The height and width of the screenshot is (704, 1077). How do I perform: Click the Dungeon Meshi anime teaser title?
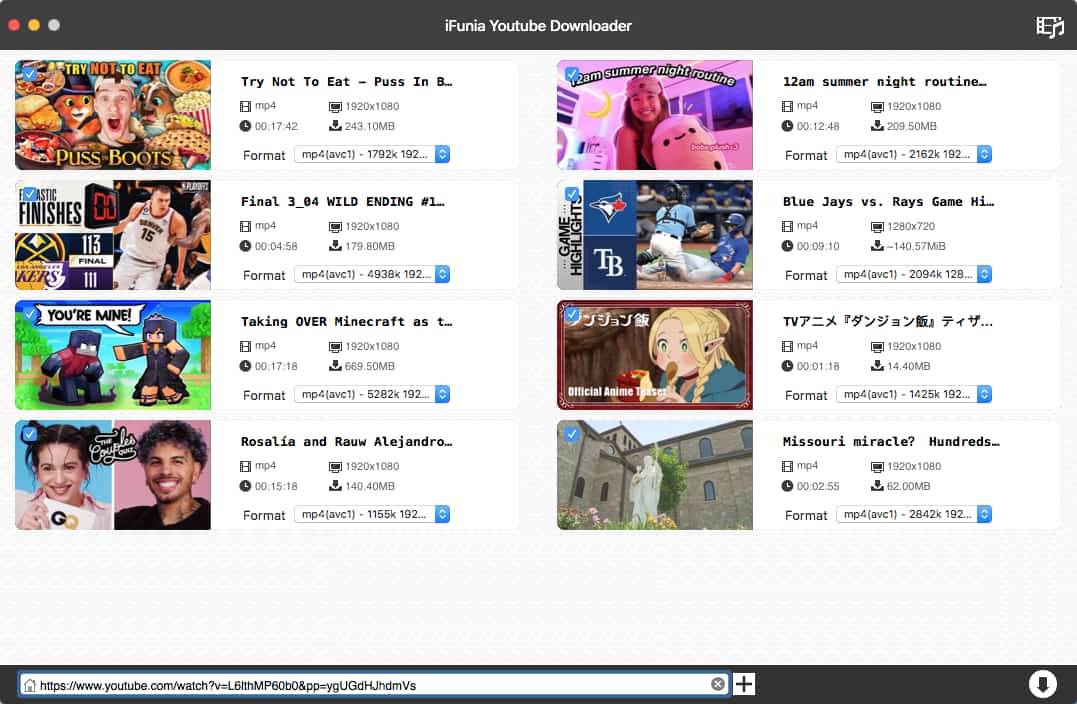click(x=887, y=321)
